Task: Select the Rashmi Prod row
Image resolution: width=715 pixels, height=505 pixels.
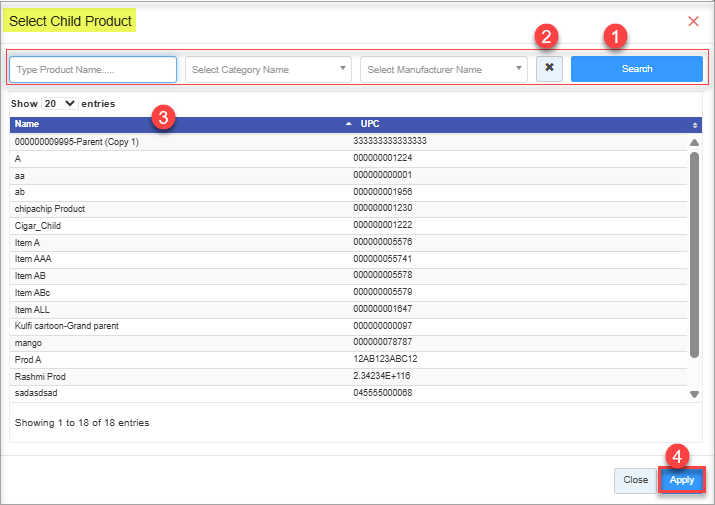Action: 348,377
